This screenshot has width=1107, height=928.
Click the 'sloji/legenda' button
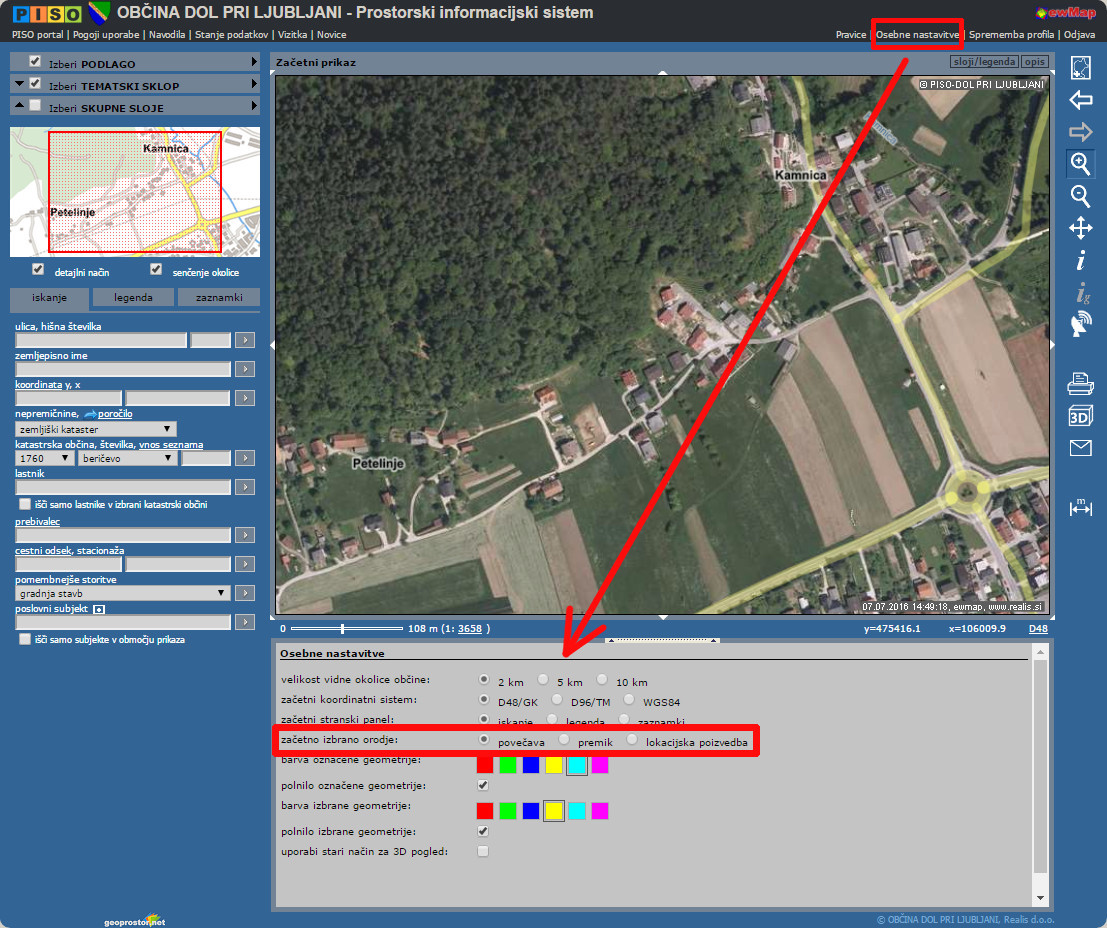point(983,62)
